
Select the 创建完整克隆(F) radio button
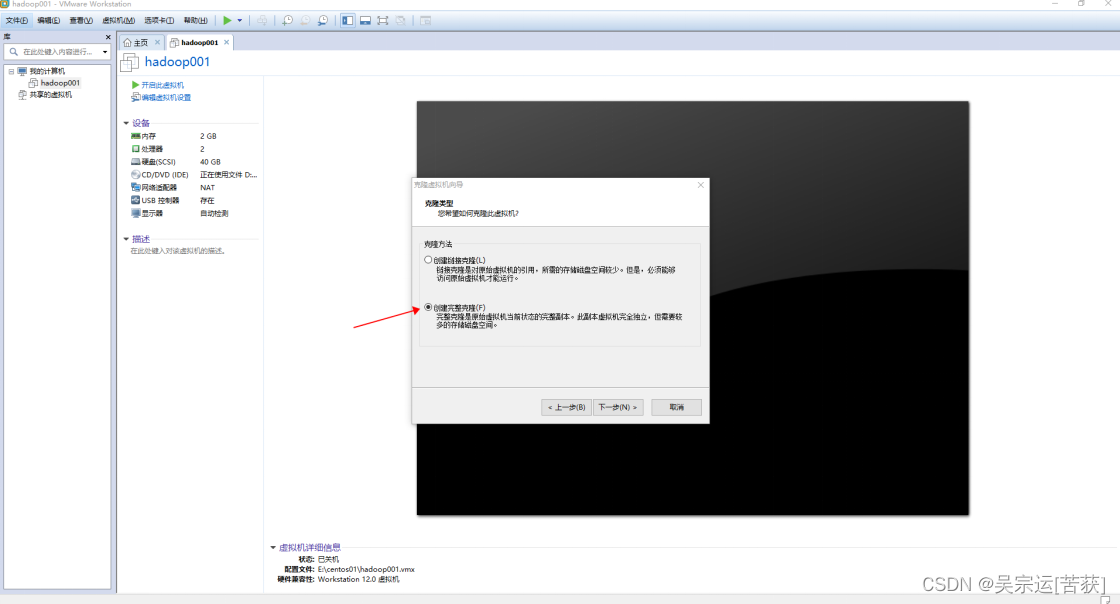(429, 307)
